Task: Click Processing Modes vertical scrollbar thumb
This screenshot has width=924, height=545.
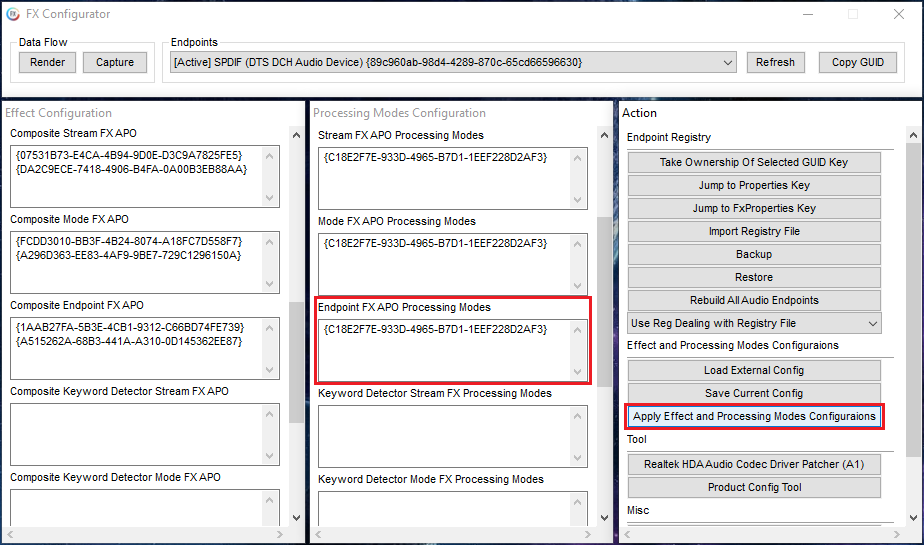Action: click(604, 302)
